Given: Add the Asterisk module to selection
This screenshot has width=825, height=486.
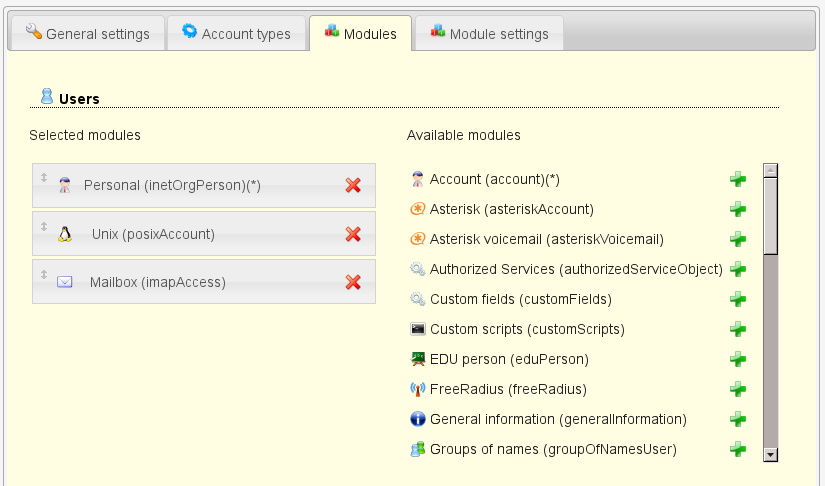Looking at the screenshot, I should point(738,209).
